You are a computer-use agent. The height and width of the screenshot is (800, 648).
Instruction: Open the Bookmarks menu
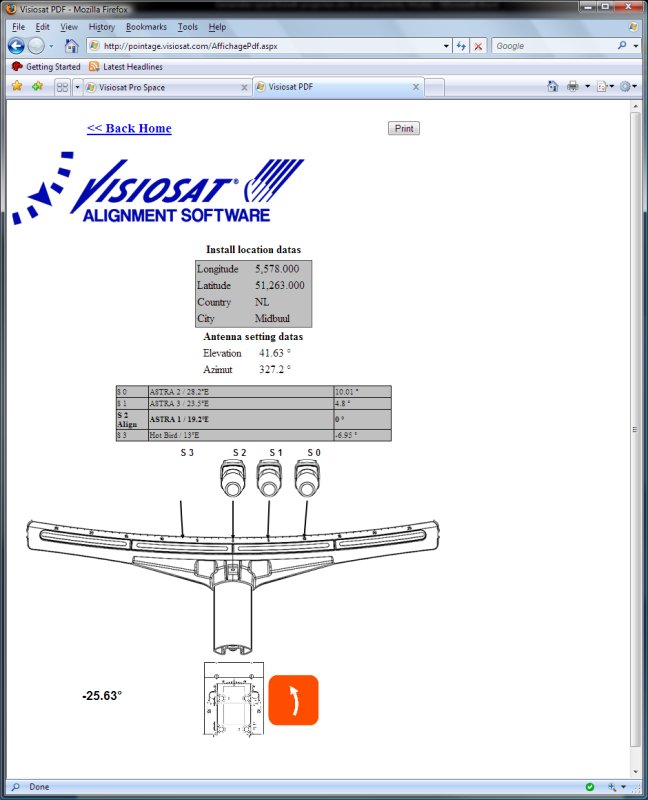tap(146, 27)
